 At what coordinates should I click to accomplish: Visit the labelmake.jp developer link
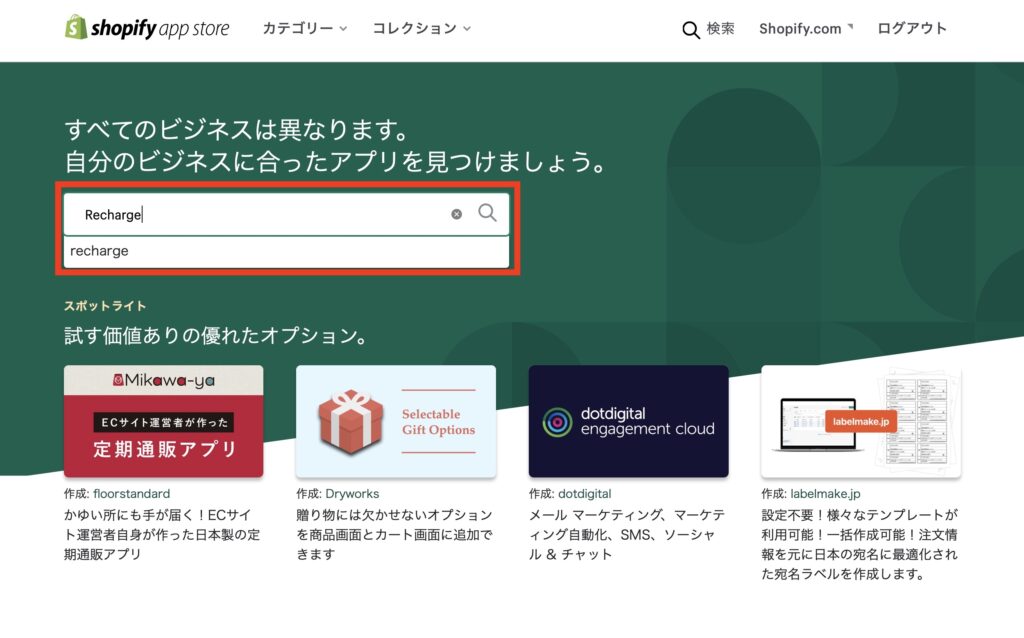(825, 494)
